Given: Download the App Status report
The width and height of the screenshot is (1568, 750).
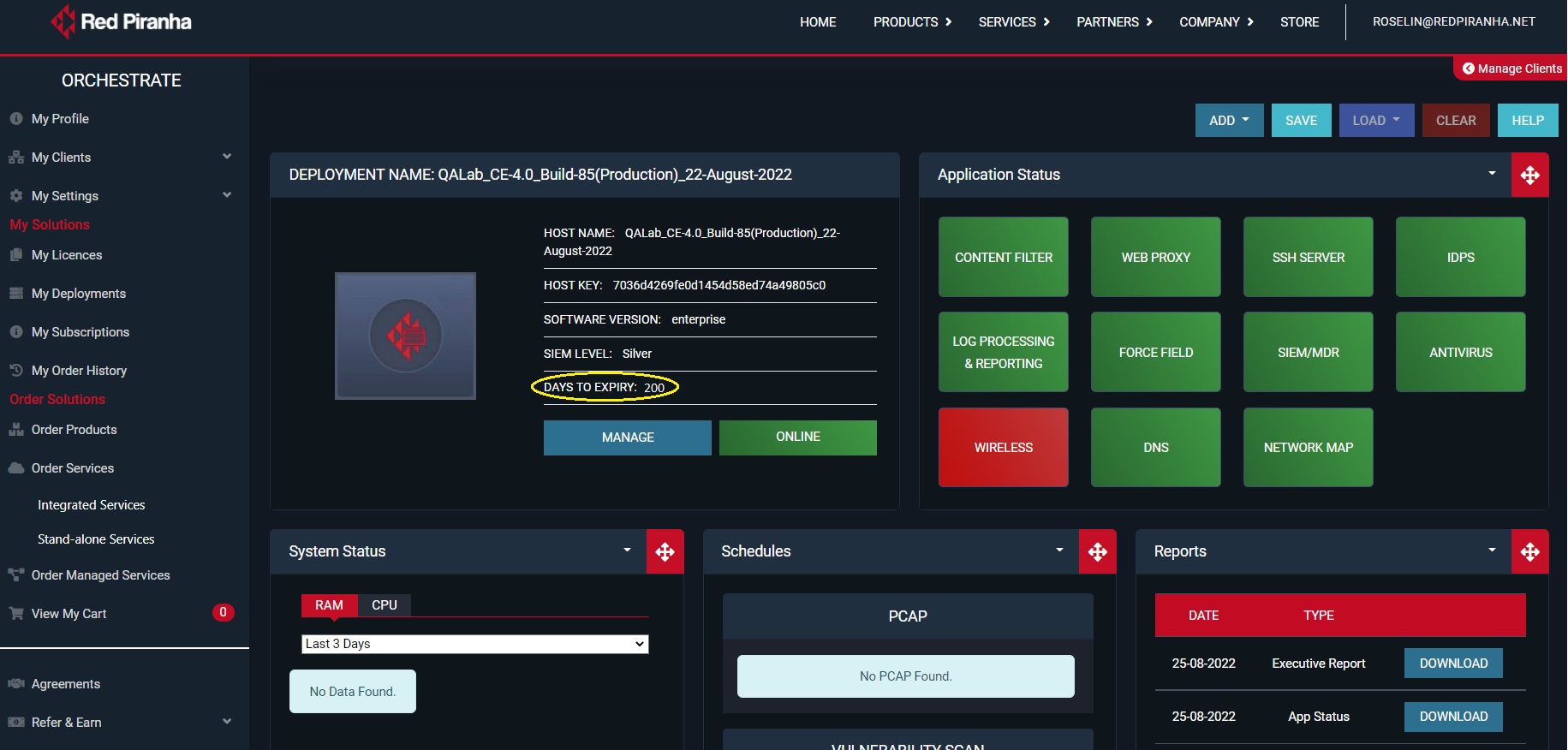Looking at the screenshot, I should (1453, 717).
